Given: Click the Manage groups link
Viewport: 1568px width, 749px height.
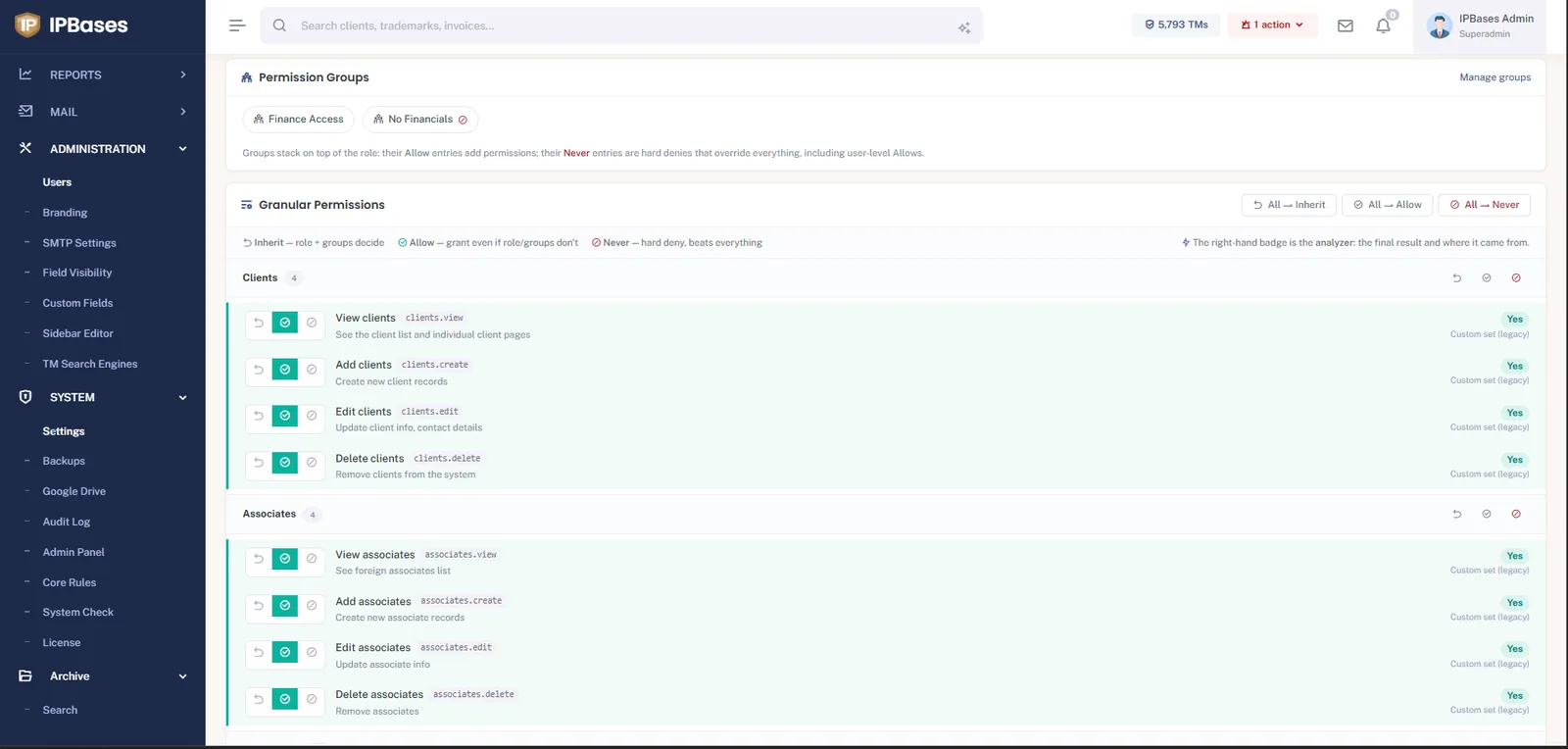Looking at the screenshot, I should click(x=1494, y=77).
